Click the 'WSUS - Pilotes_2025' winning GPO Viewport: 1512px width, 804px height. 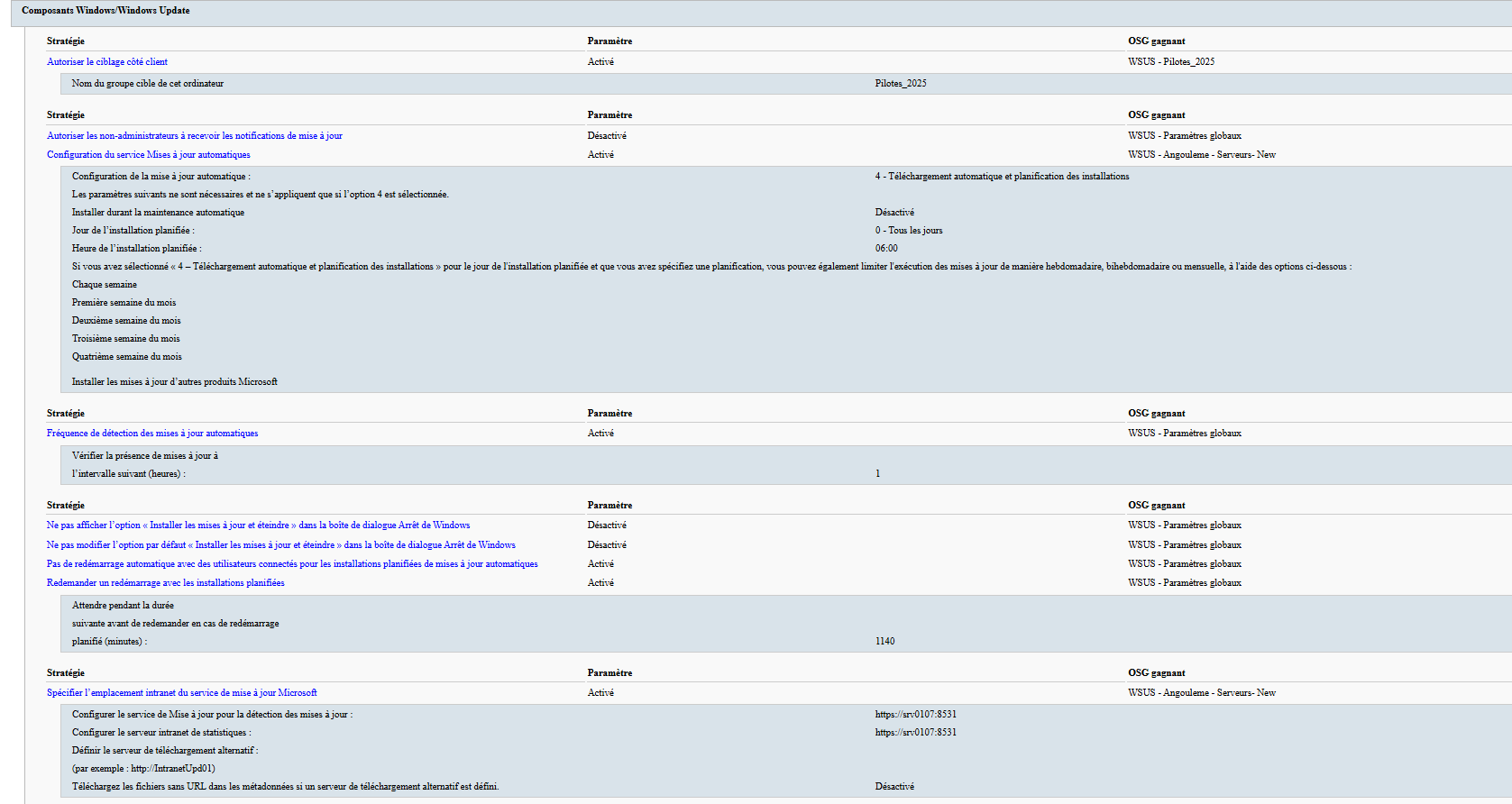tap(1171, 62)
